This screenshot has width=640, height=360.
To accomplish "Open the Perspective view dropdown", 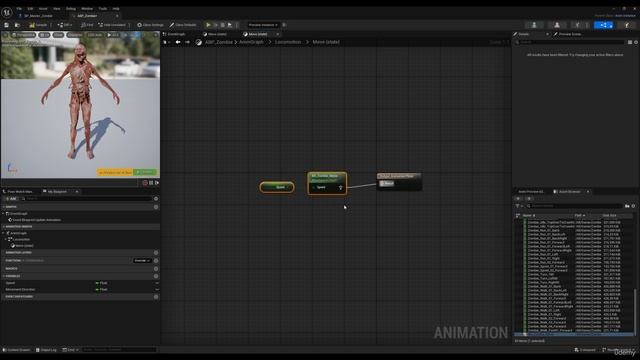I will [24, 35].
